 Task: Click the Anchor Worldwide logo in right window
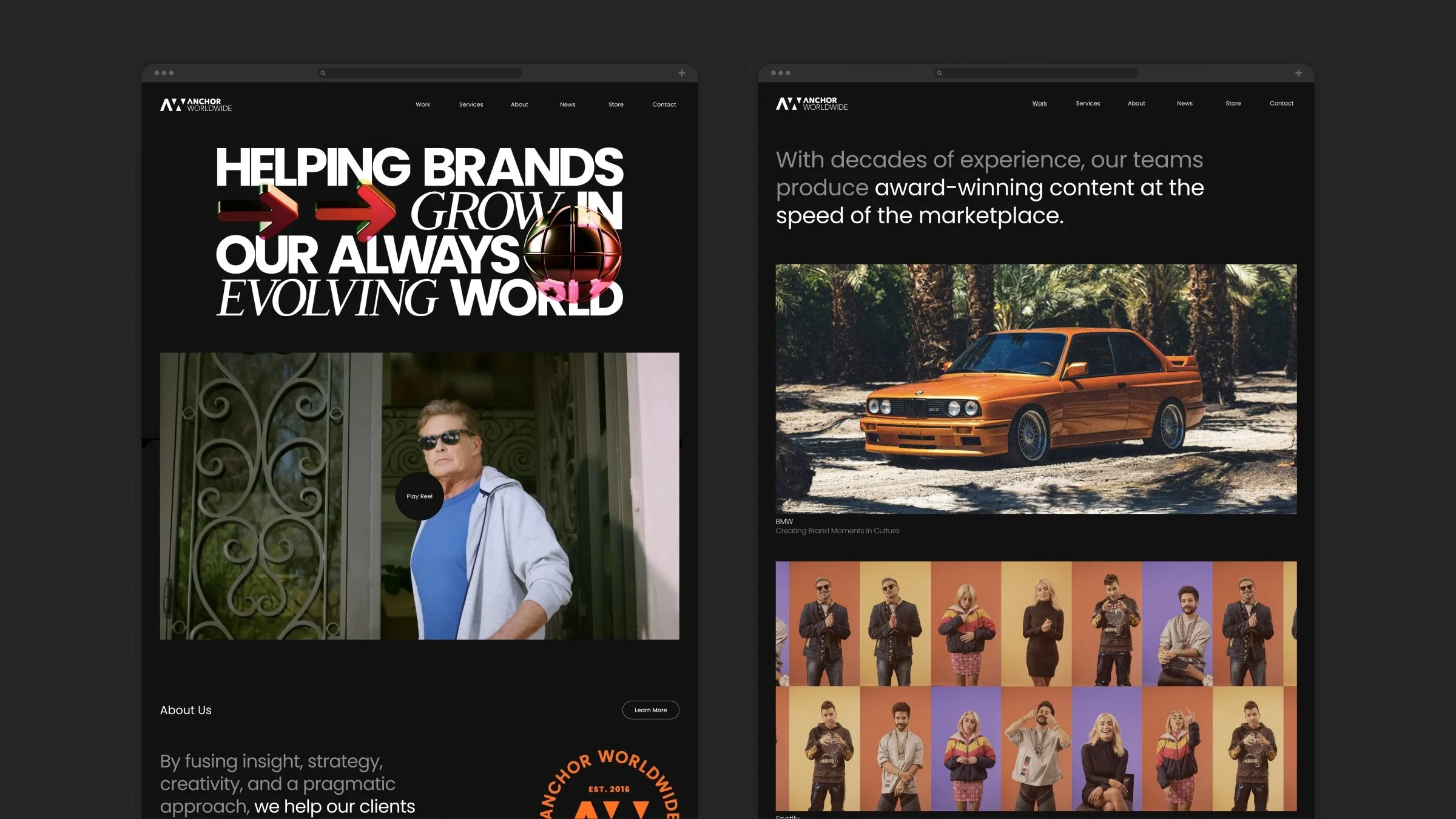[x=812, y=104]
